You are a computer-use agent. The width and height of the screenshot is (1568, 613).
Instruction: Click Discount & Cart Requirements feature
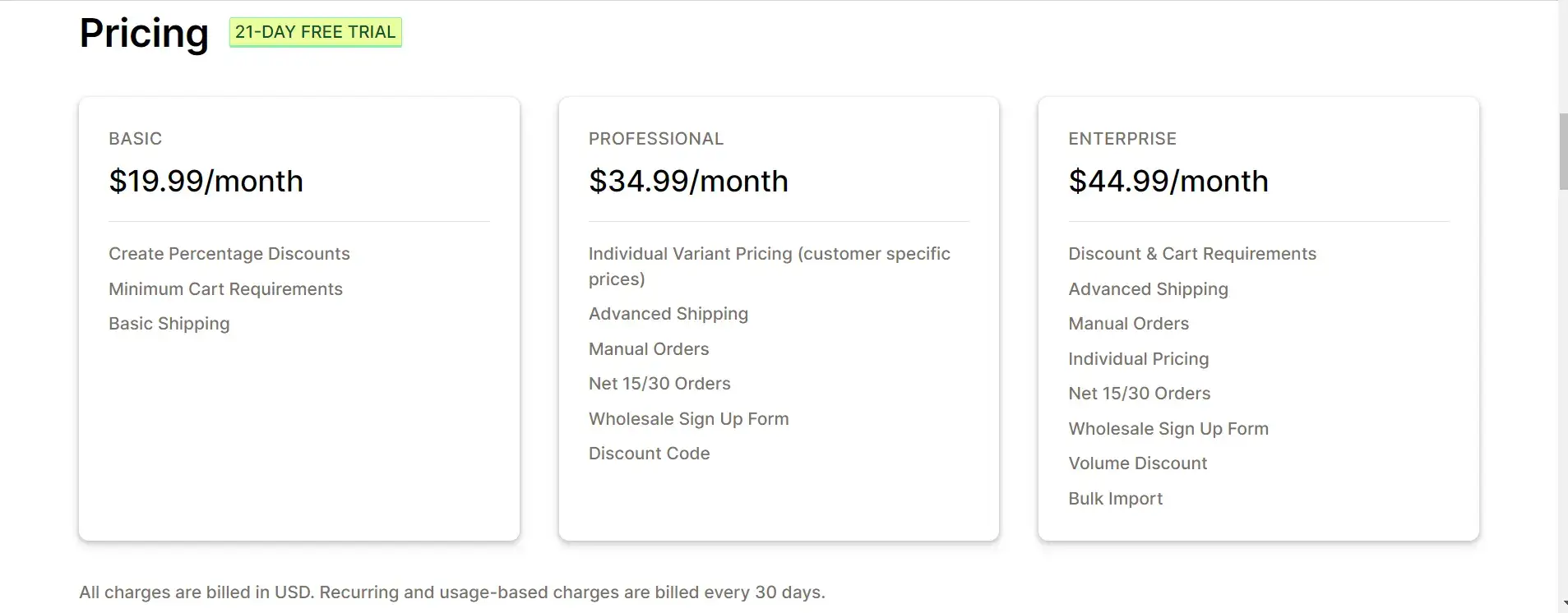(x=1192, y=254)
